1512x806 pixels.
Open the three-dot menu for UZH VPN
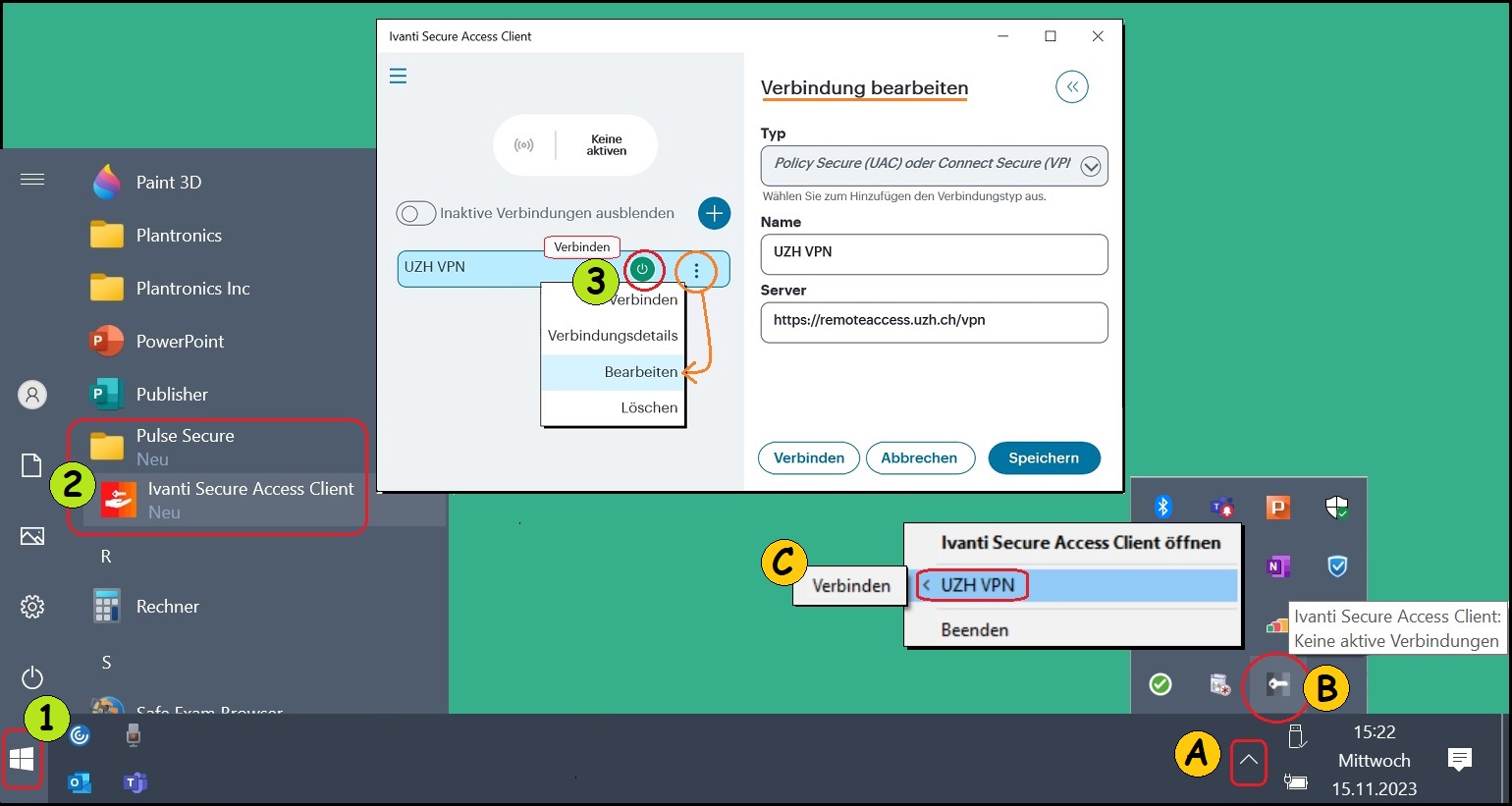point(696,270)
